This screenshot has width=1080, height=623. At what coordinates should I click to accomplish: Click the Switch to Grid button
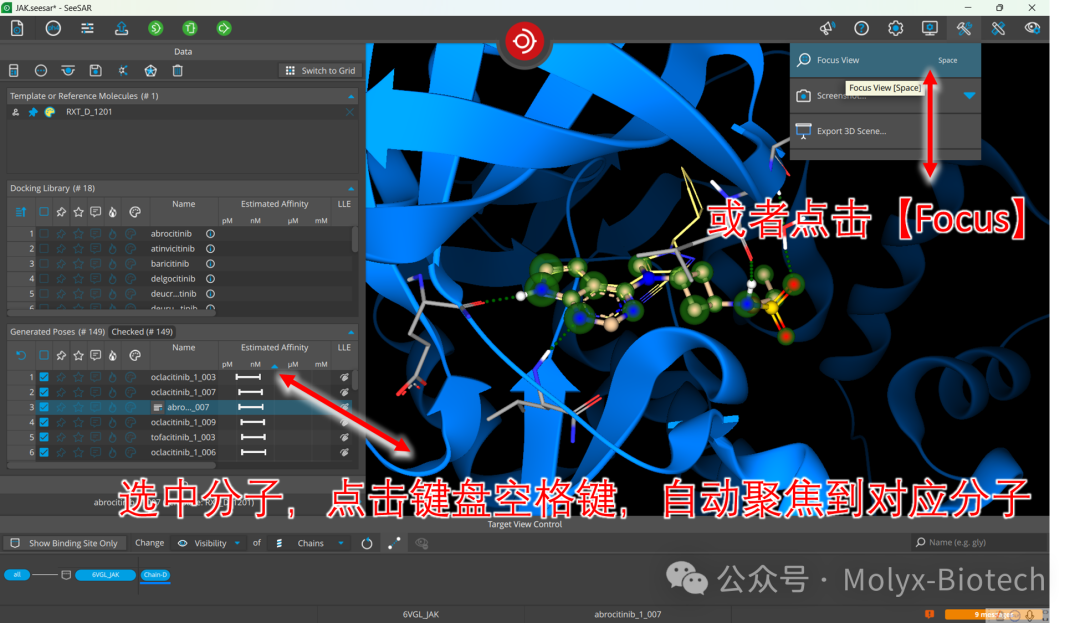pos(320,70)
